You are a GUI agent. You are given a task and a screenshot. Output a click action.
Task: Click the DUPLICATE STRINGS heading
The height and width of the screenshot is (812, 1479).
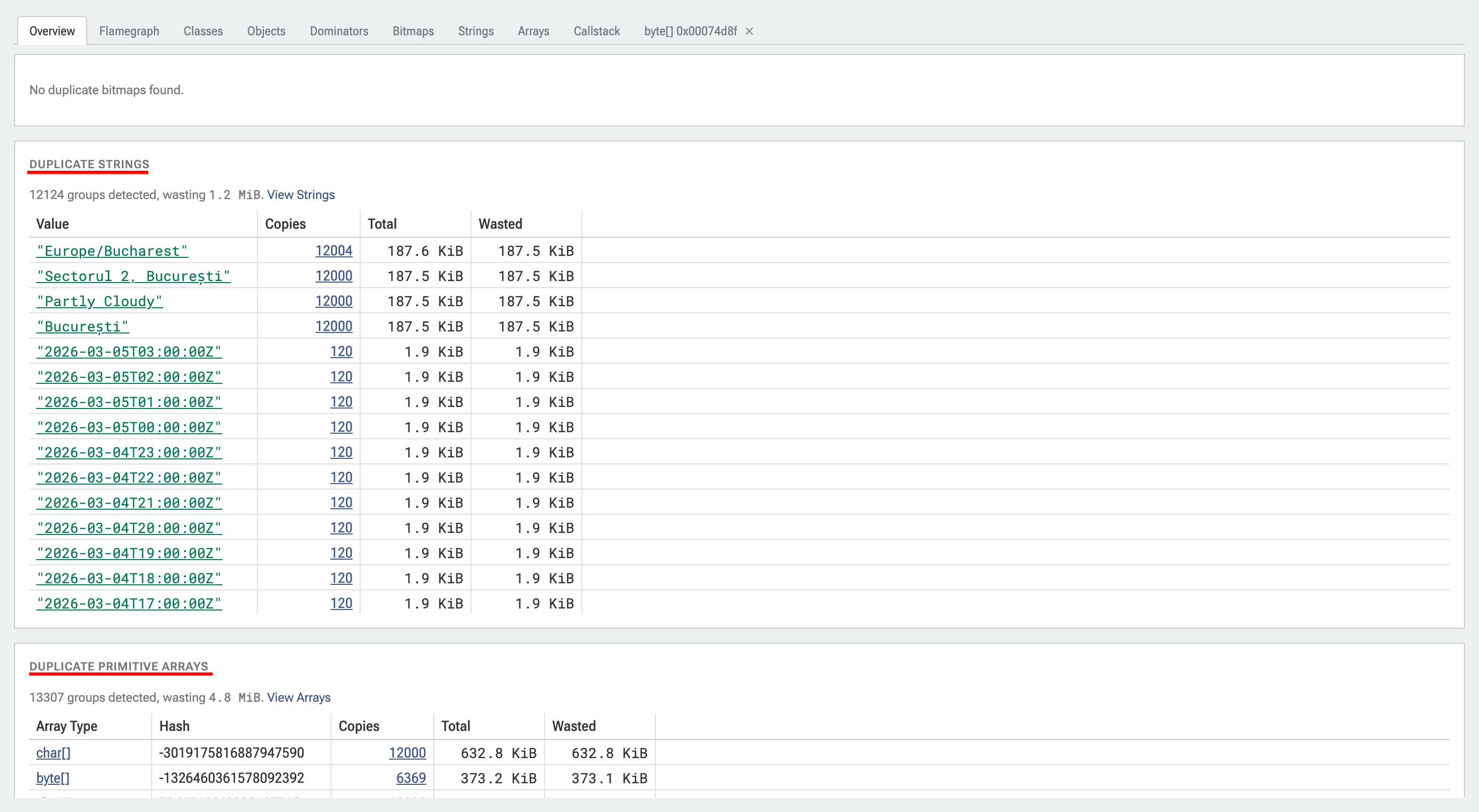point(90,164)
